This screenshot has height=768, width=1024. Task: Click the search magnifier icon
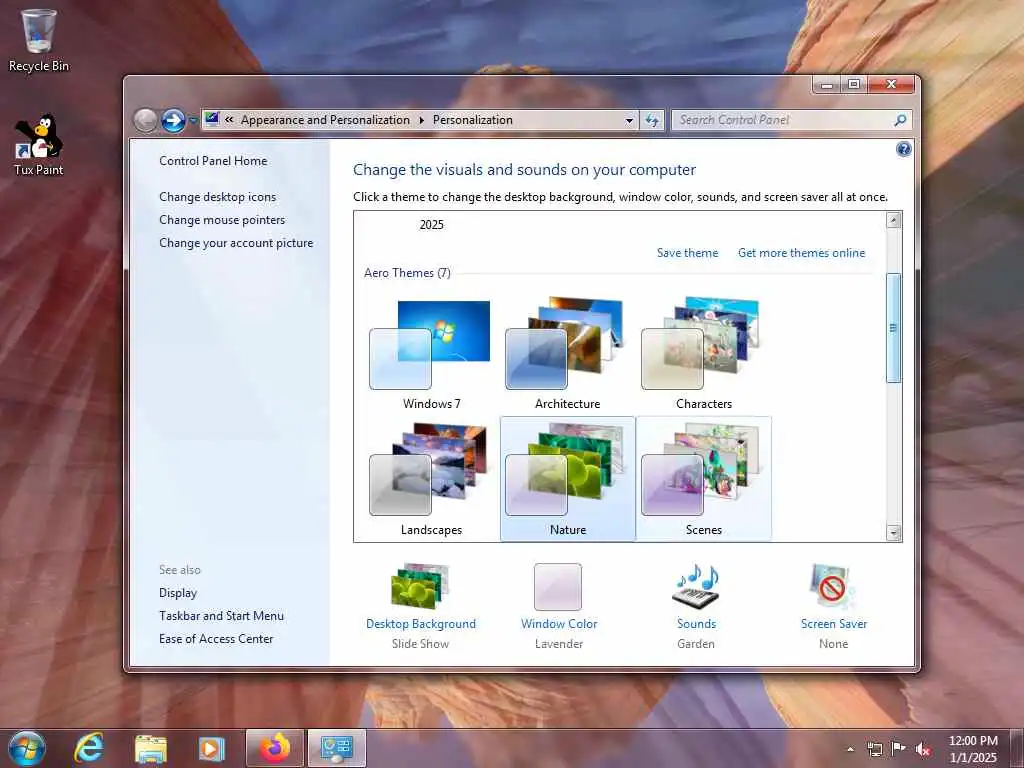900,120
